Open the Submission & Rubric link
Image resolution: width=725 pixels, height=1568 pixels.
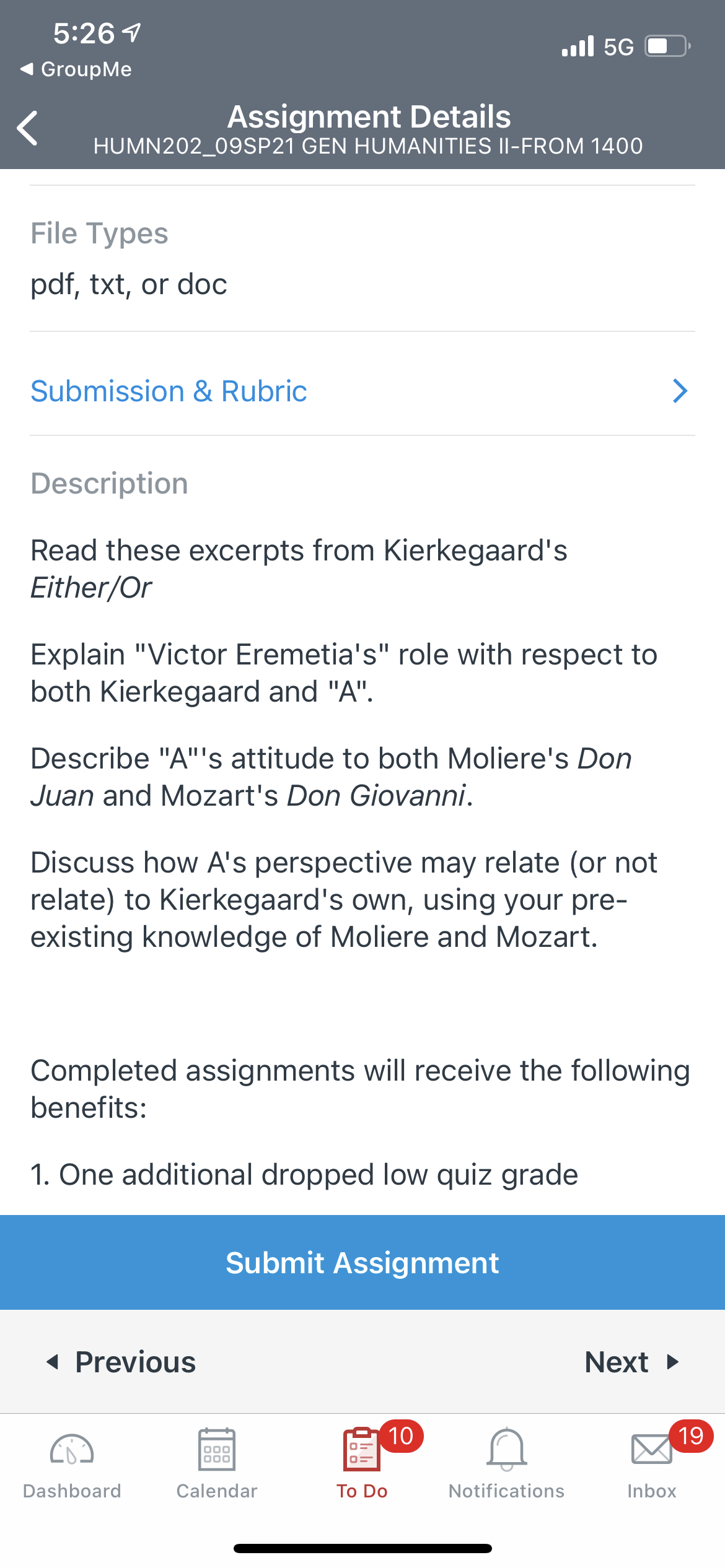[x=169, y=391]
